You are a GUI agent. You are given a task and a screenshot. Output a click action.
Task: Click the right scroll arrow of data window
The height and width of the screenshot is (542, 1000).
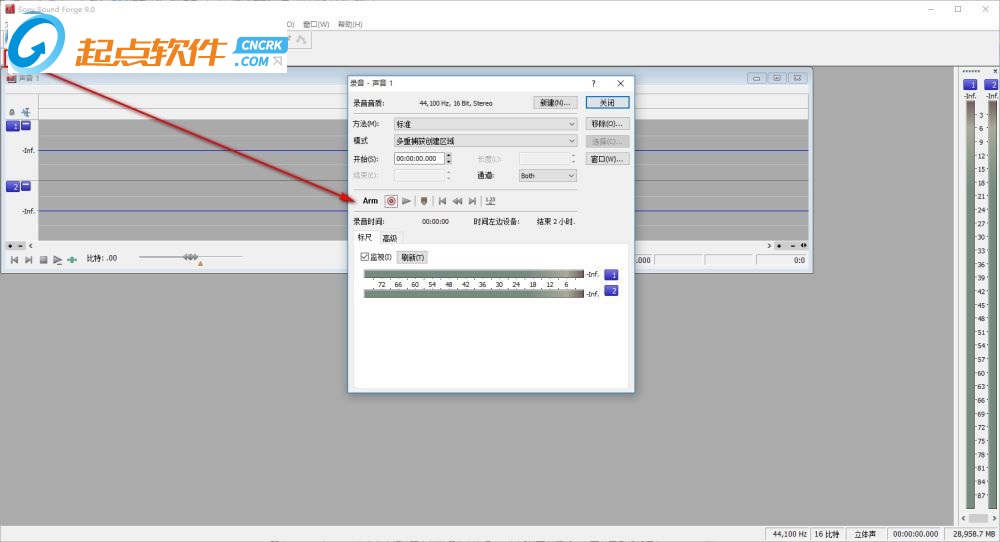pyautogui.click(x=769, y=245)
